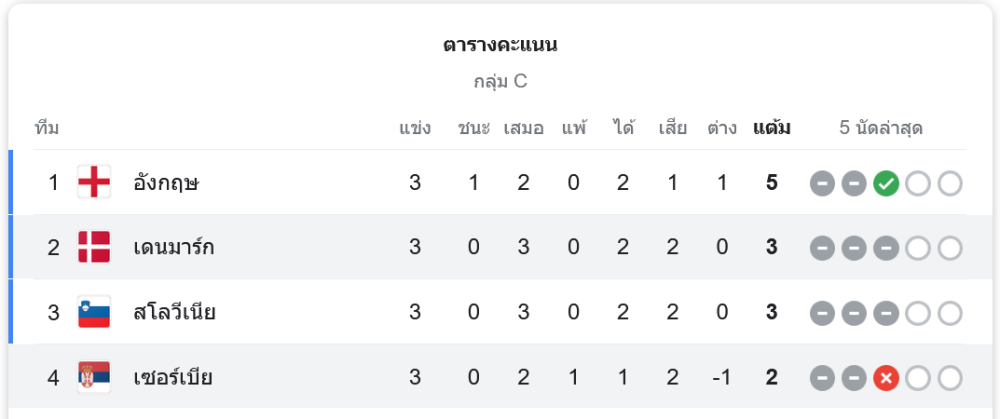Click Serbia's first gray draw icon

point(822,378)
